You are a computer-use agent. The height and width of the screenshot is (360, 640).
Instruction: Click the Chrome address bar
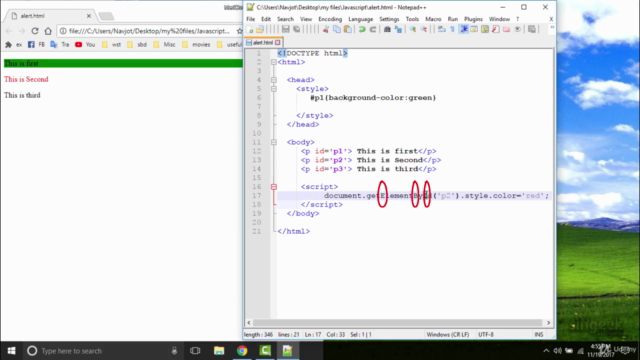[149, 31]
